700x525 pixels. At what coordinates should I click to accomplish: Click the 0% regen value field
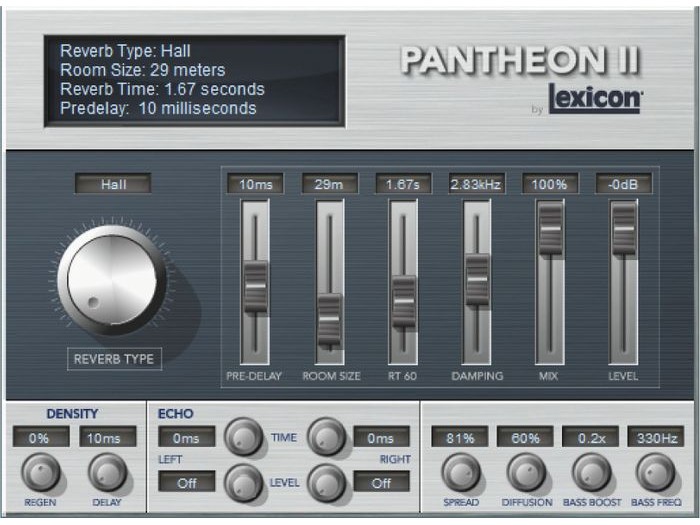(41, 438)
